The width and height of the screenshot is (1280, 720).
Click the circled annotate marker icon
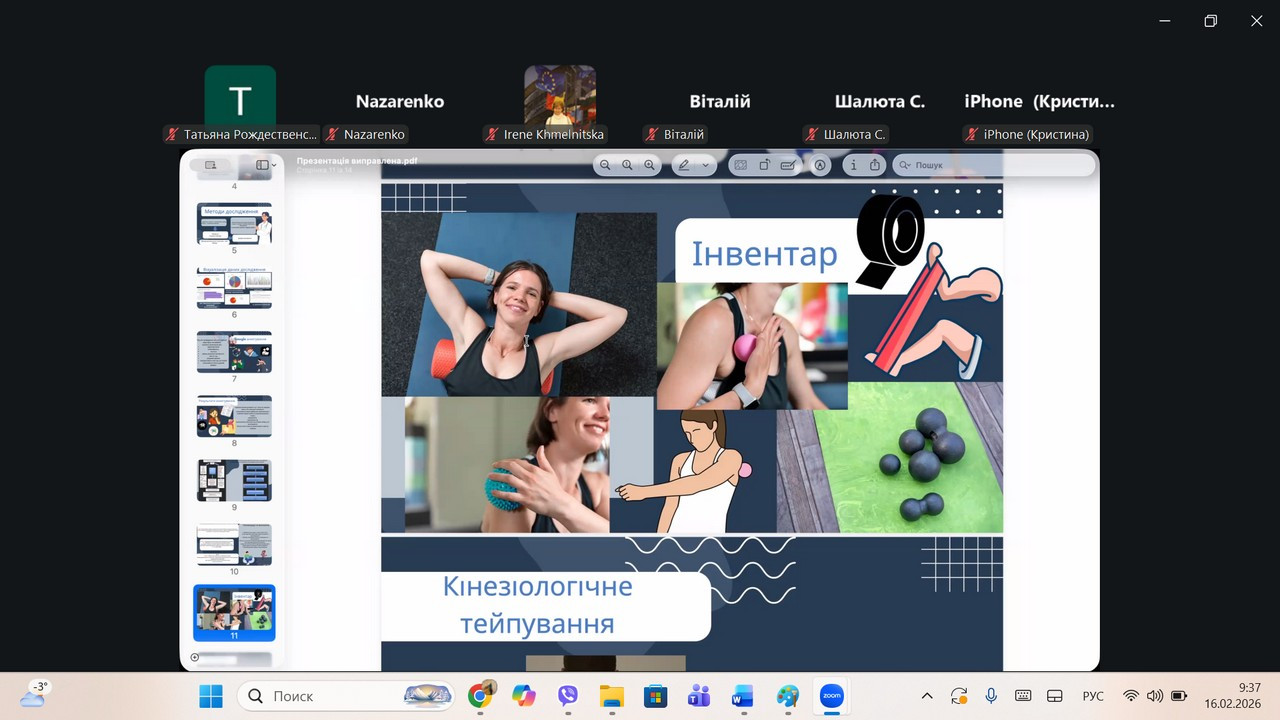pos(820,166)
